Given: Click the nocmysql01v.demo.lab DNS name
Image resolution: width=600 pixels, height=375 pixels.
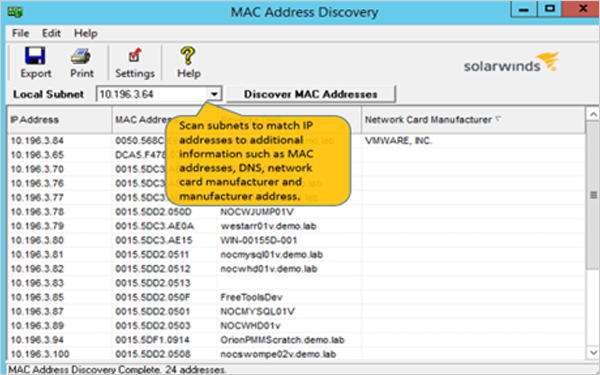Looking at the screenshot, I should tap(271, 254).
